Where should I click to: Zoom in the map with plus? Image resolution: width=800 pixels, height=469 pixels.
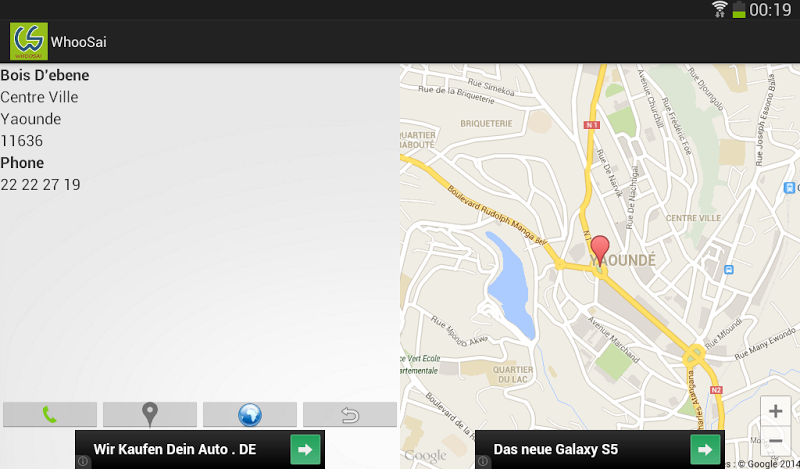pyautogui.click(x=776, y=411)
